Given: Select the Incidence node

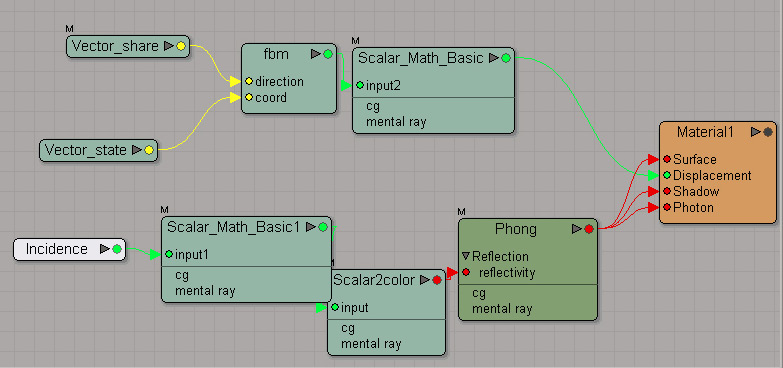Looking at the screenshot, I should [69, 249].
